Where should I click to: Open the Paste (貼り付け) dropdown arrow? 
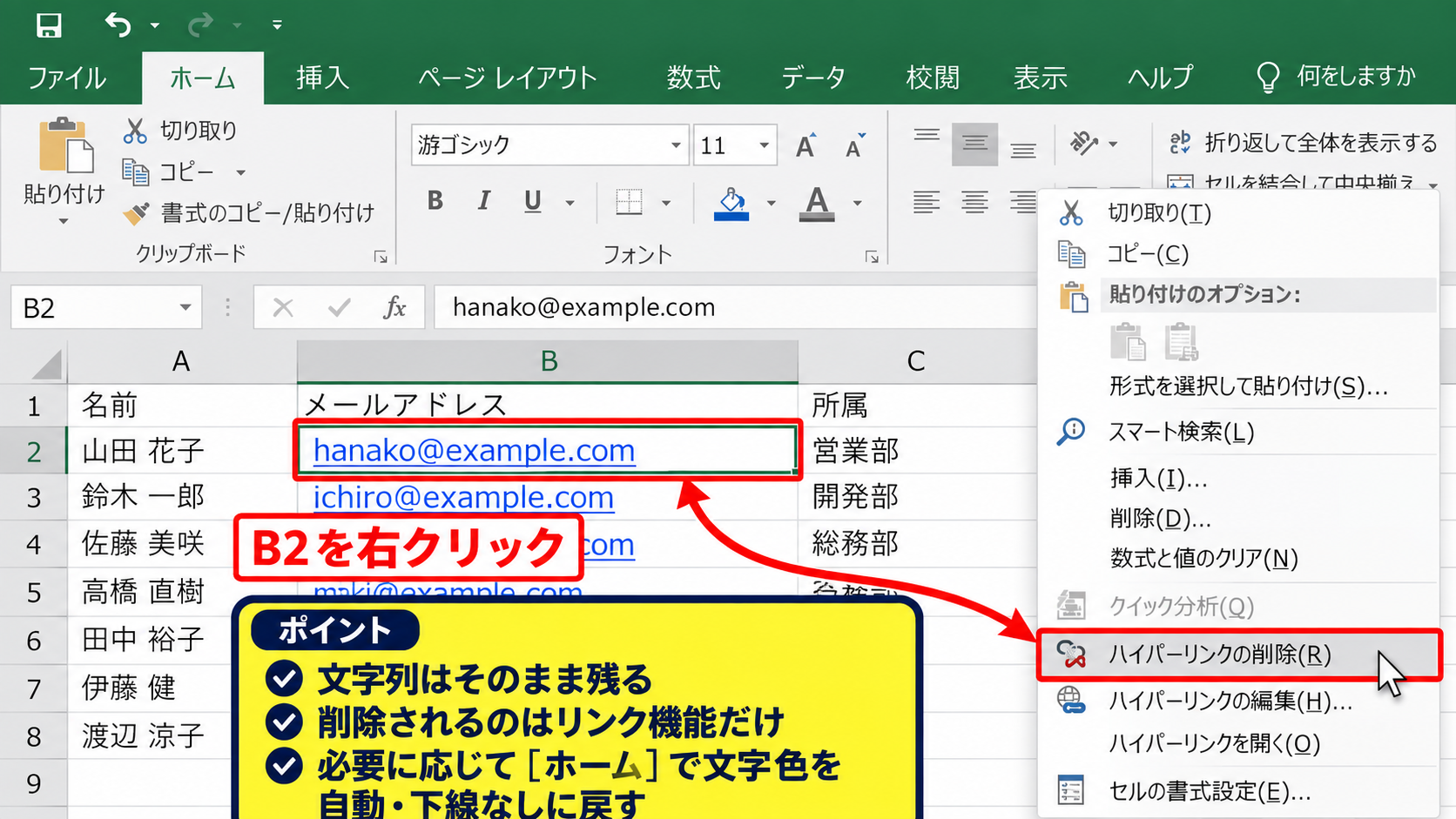point(64,222)
